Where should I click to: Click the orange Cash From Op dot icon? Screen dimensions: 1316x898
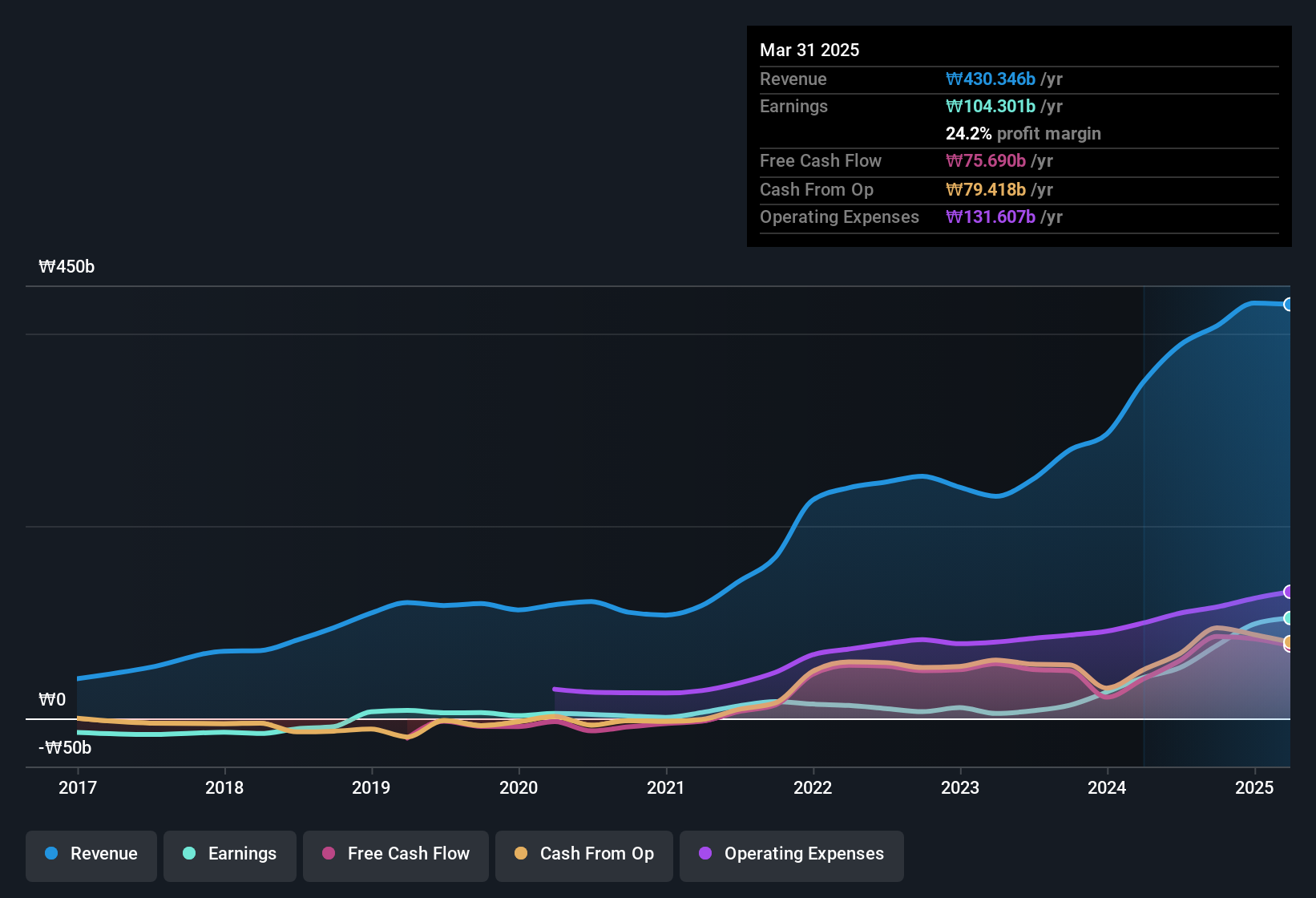pyautogui.click(x=520, y=854)
